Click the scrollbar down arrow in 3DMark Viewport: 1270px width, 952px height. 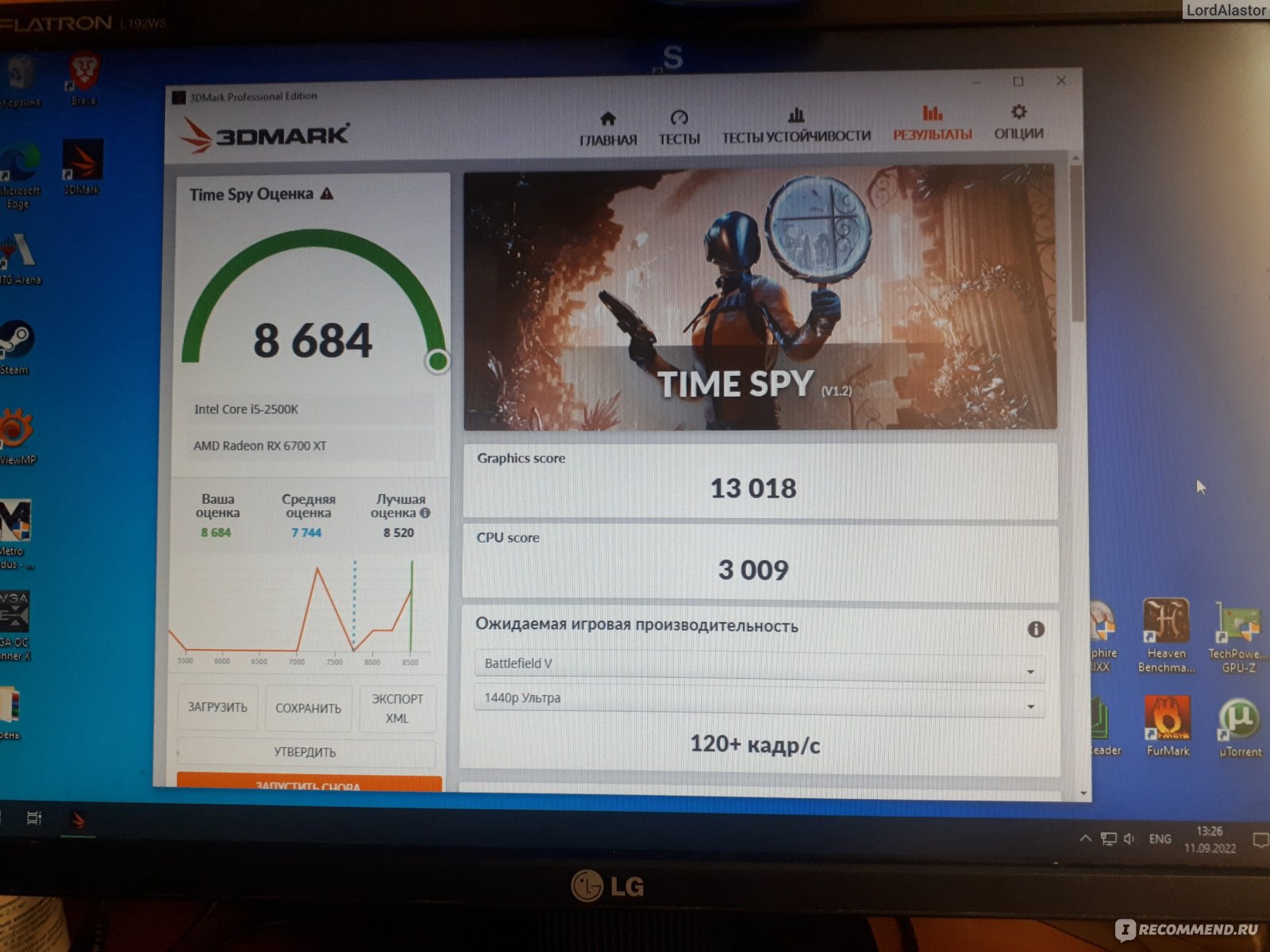point(1083,793)
